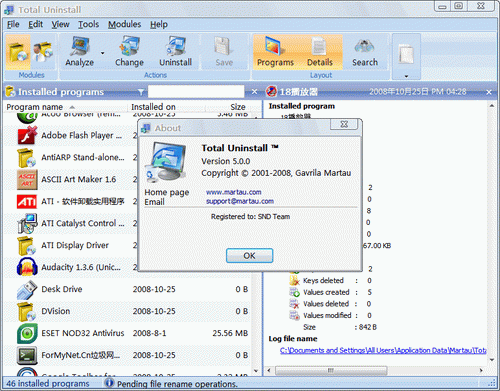
Task: Select the DVision program icon
Action: [27, 311]
